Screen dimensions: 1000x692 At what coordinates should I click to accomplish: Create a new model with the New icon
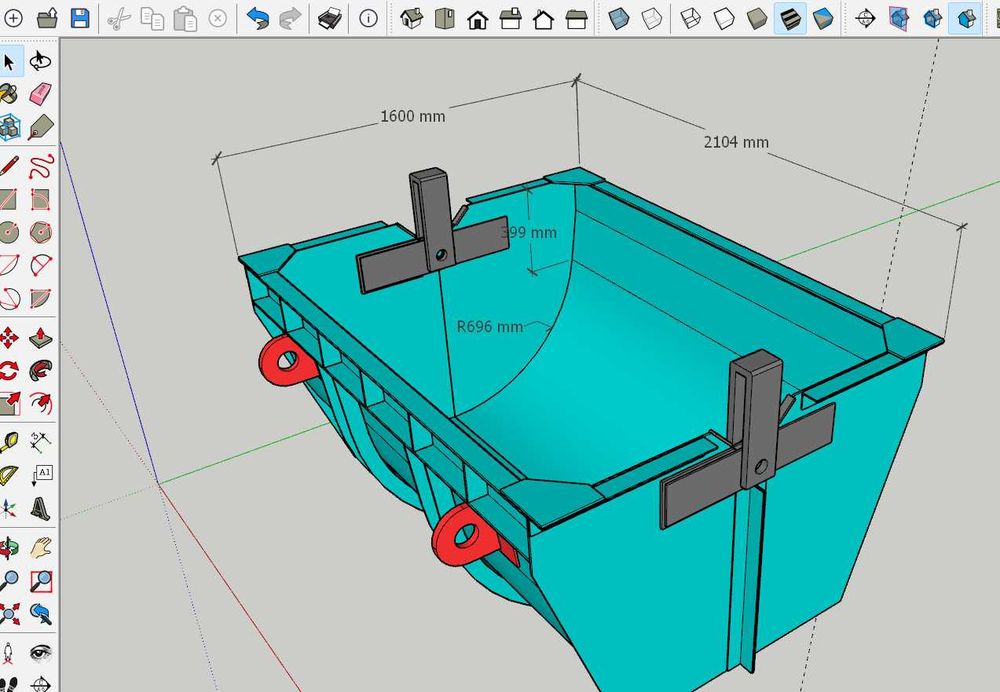pyautogui.click(x=13, y=18)
